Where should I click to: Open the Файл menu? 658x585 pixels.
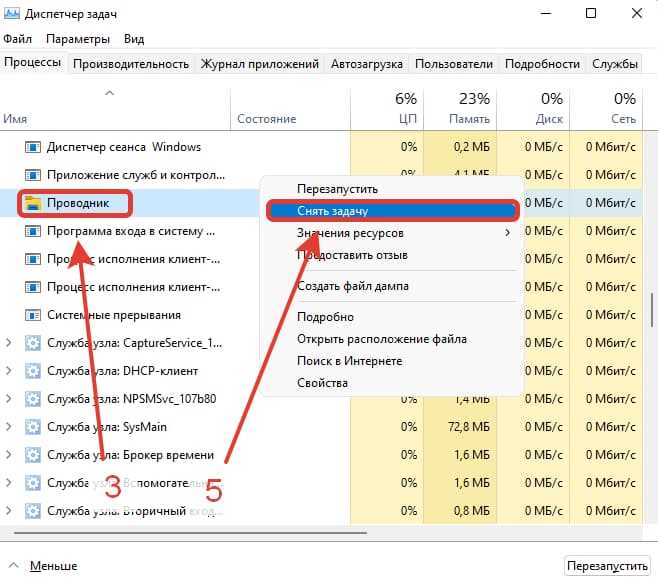[x=18, y=39]
